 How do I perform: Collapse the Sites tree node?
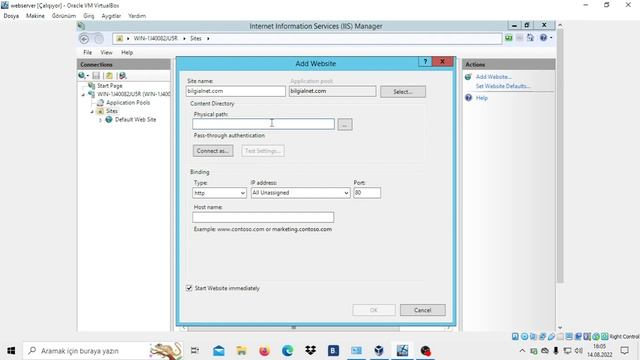[92, 111]
